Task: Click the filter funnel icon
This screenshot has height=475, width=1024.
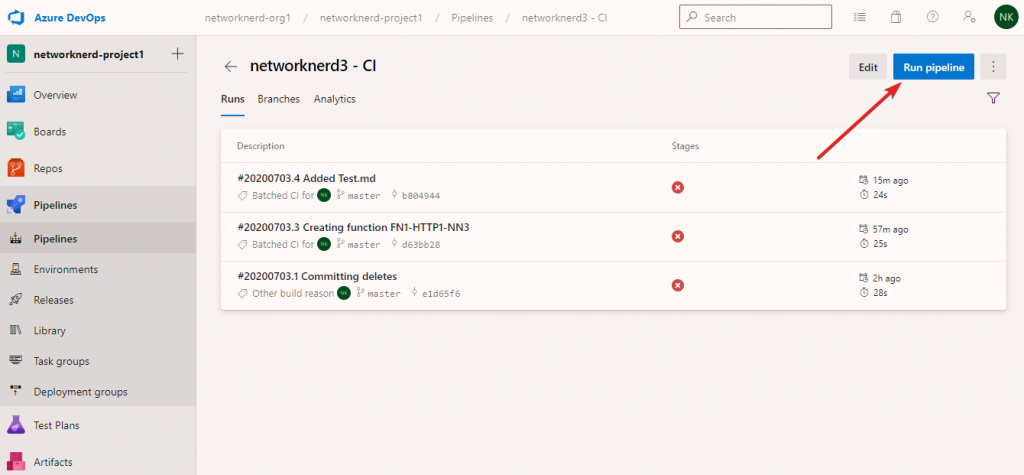Action: click(x=993, y=98)
